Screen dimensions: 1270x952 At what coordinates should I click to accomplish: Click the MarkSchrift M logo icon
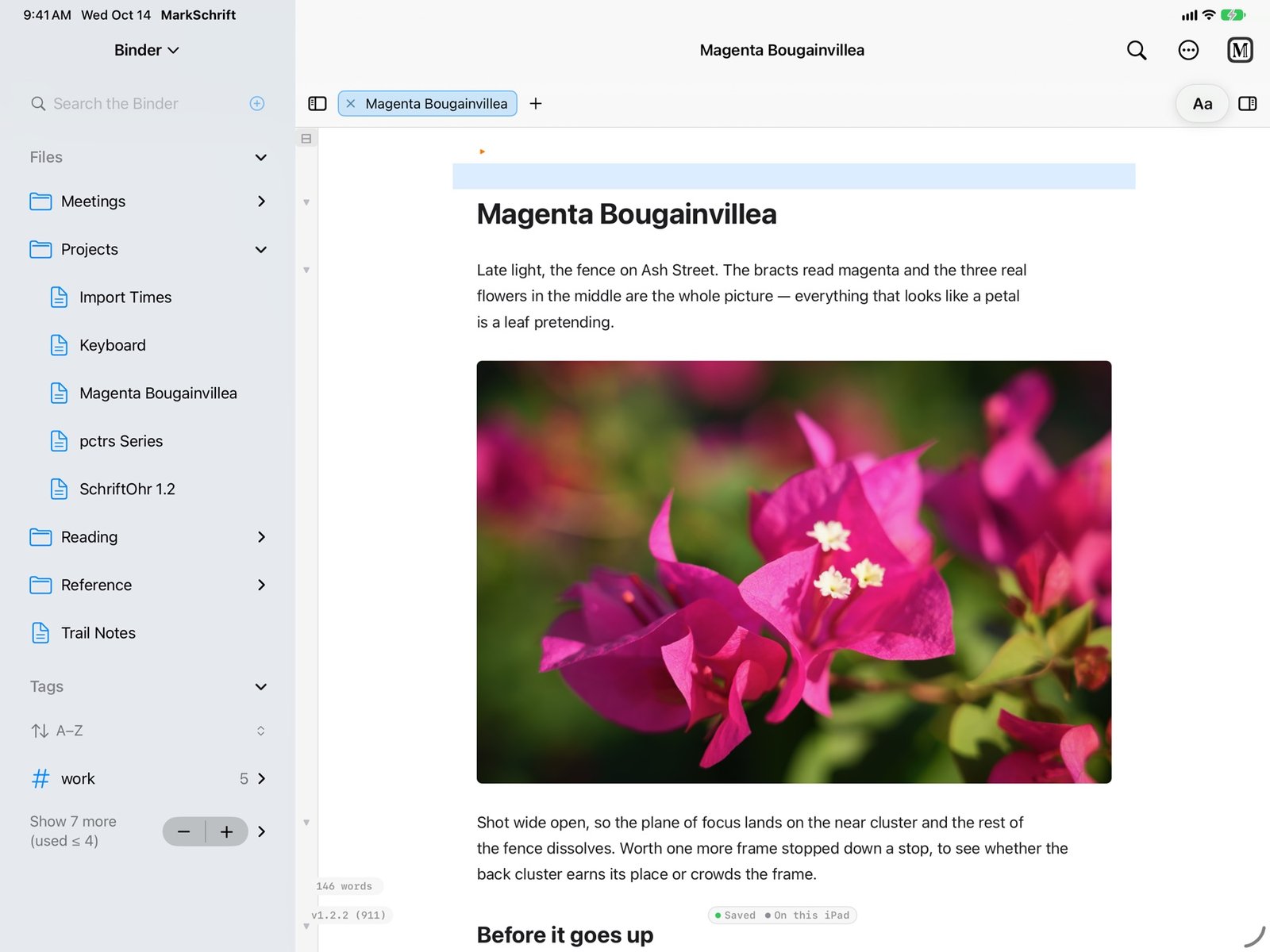tap(1240, 50)
